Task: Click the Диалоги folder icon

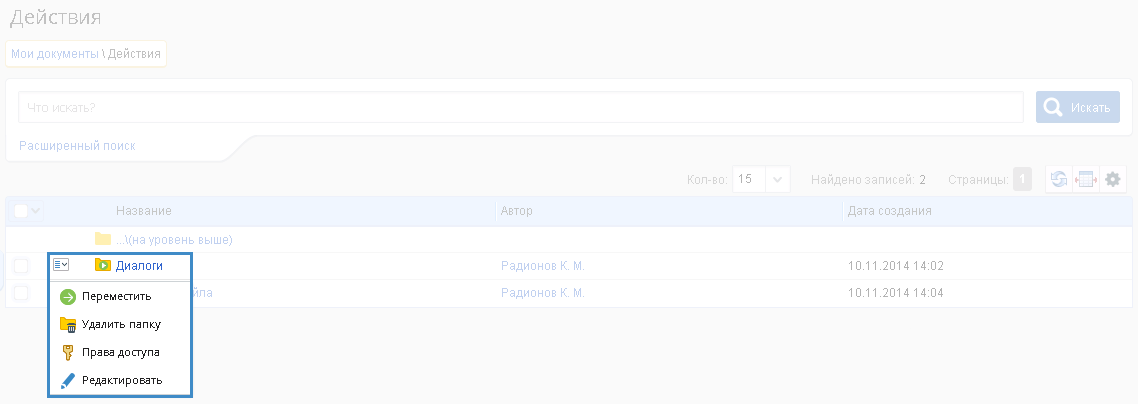Action: coord(102,265)
